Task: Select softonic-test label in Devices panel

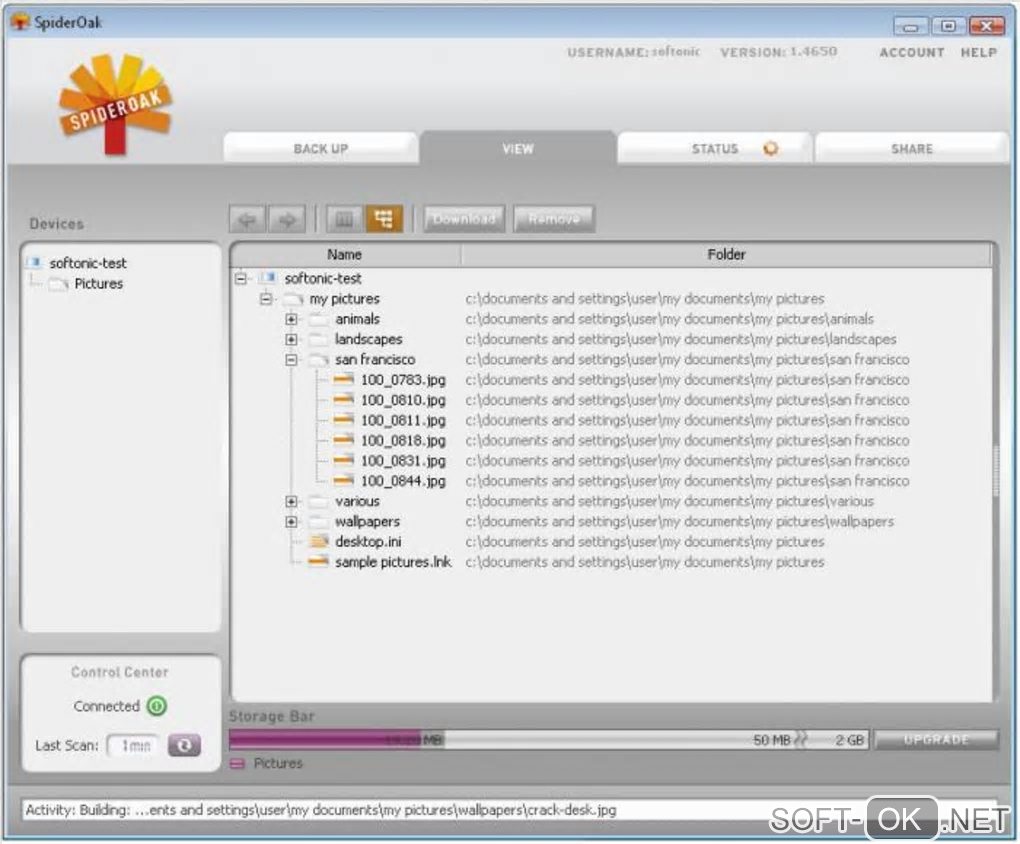Action: coord(88,263)
